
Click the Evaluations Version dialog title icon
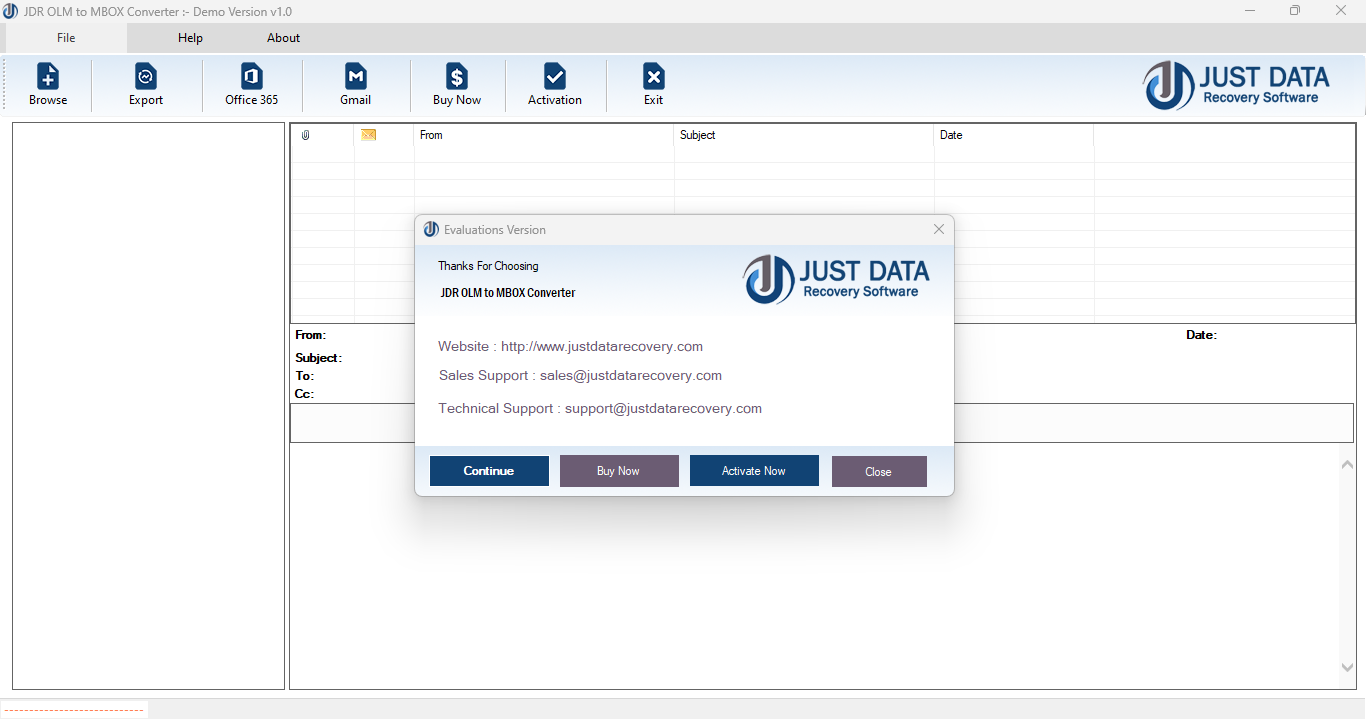(431, 229)
